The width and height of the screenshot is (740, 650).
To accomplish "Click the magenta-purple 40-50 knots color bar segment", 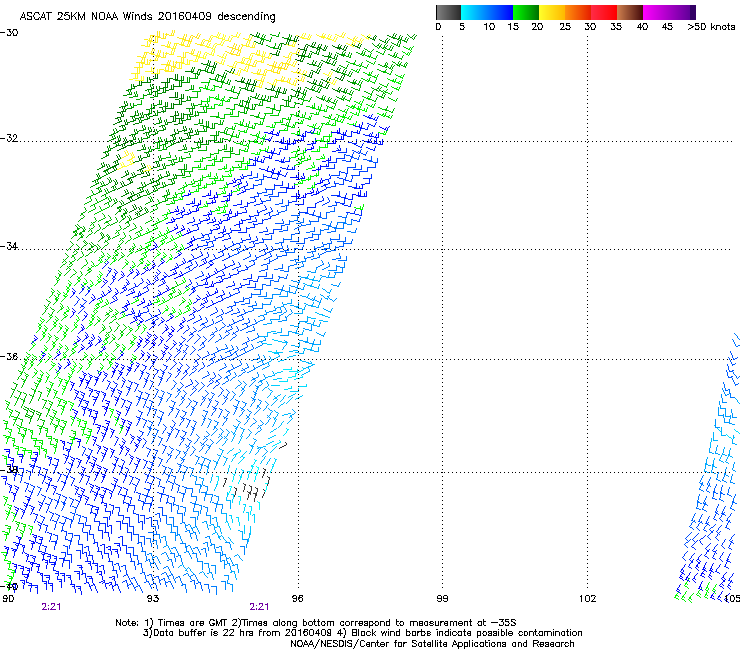I will point(669,12).
